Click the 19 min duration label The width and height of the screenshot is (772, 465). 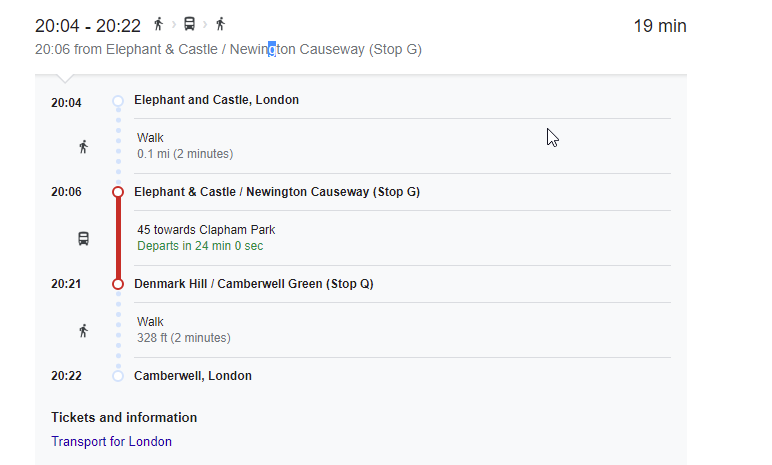pos(659,26)
